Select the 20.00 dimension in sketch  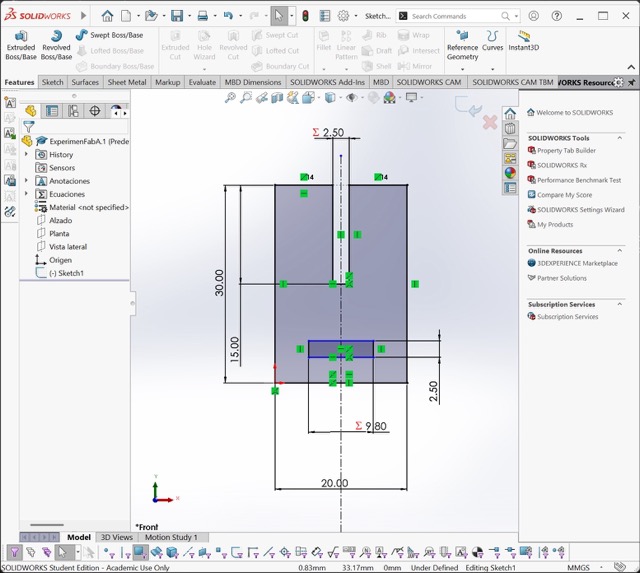point(334,483)
